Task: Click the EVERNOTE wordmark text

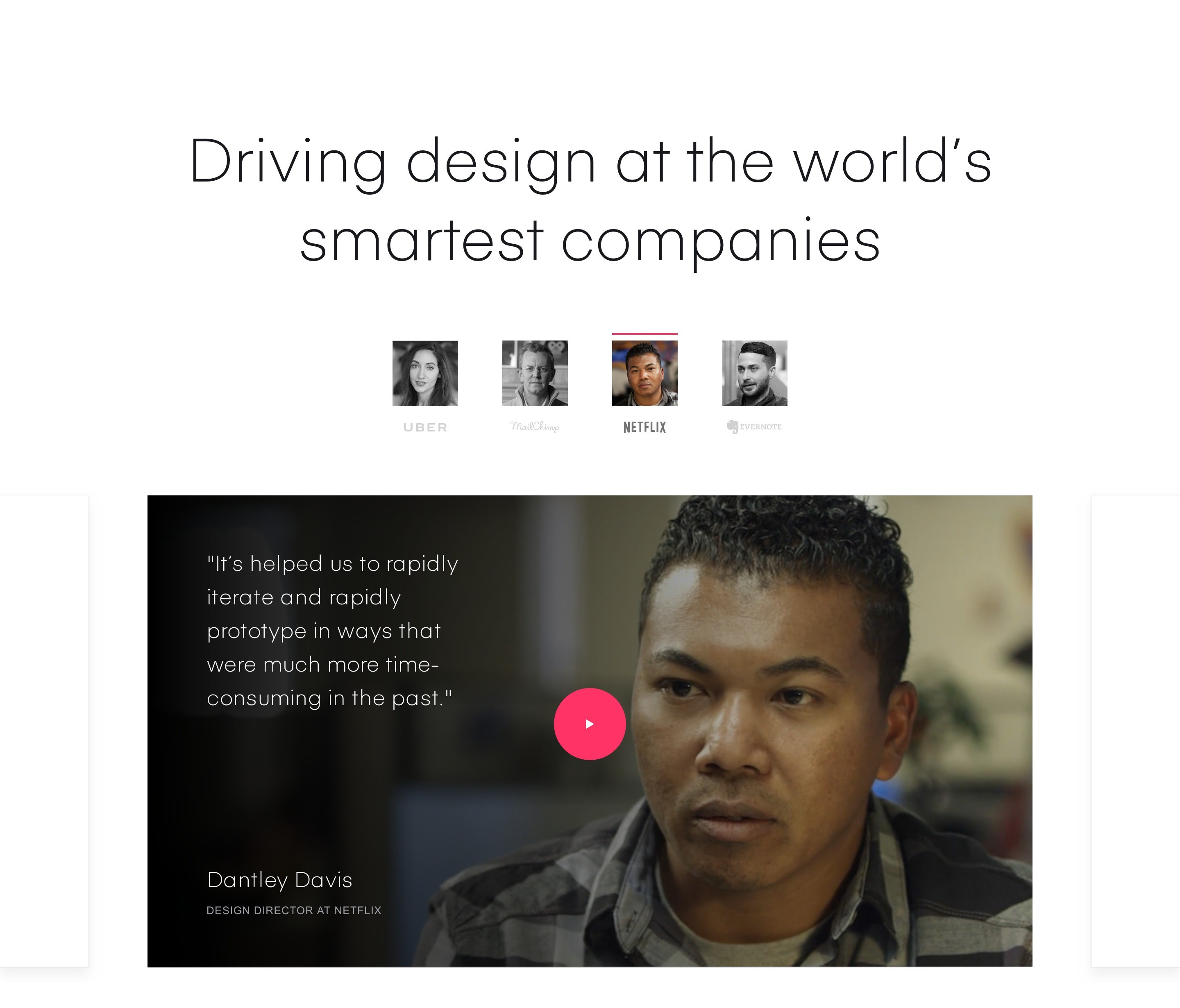Action: pyautogui.click(x=761, y=427)
